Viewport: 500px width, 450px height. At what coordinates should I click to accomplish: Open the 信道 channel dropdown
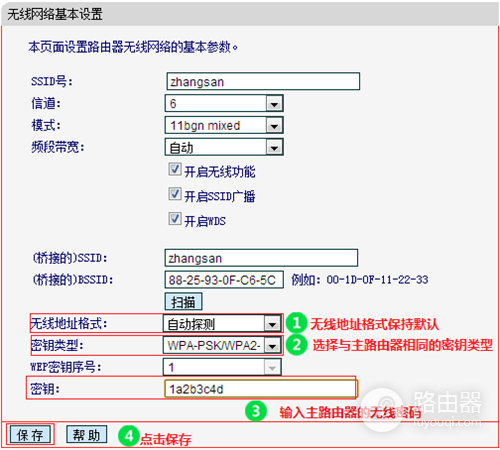tap(224, 103)
